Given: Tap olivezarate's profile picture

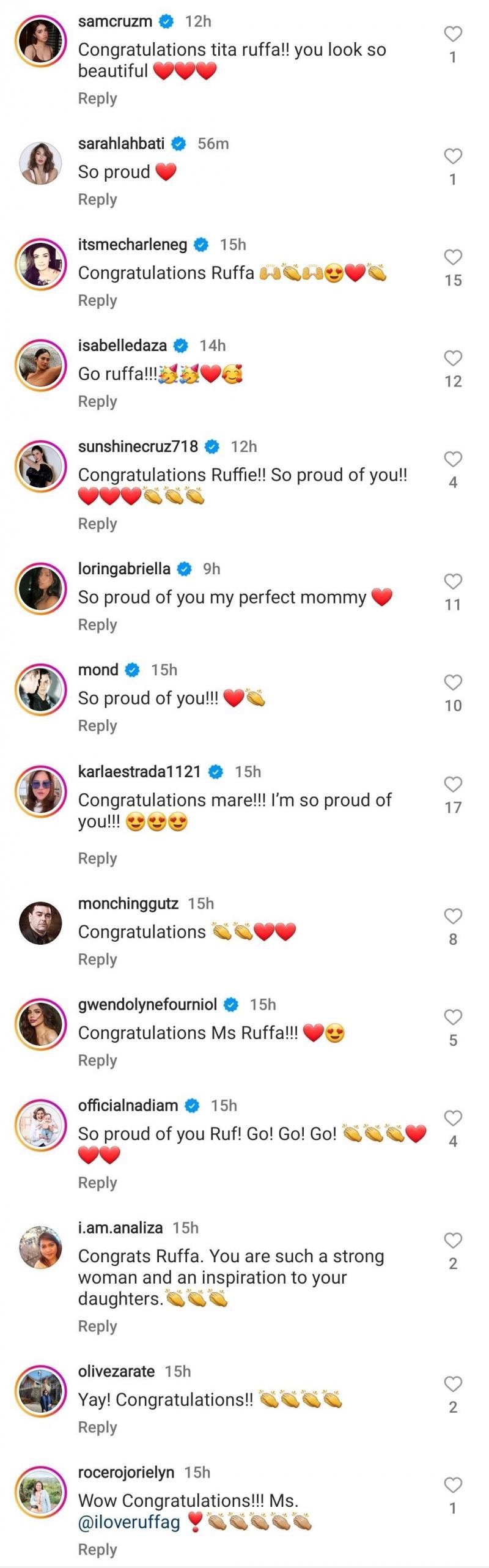Looking at the screenshot, I should (x=40, y=1391).
